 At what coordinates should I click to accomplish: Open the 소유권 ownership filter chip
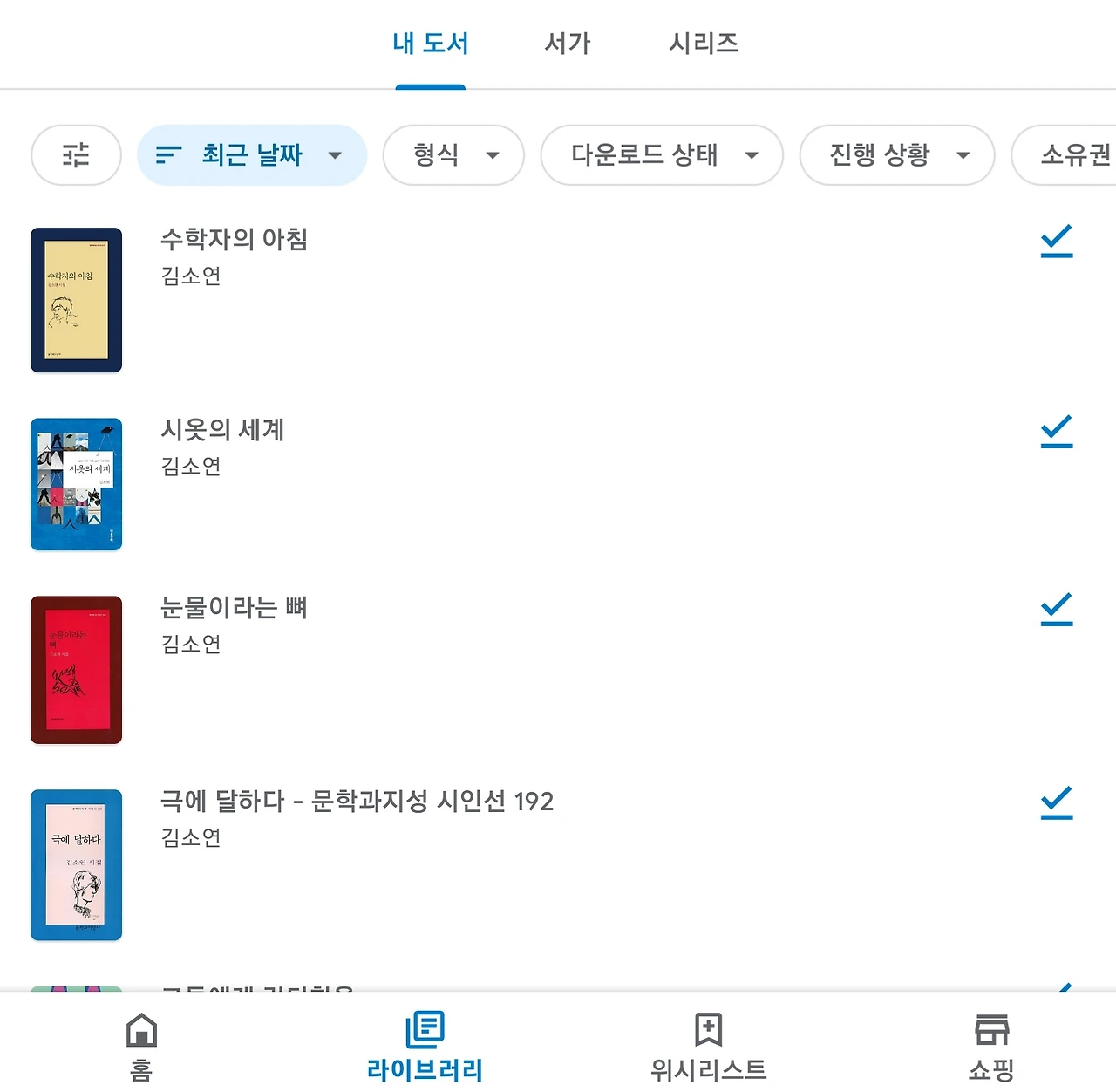tap(1065, 155)
